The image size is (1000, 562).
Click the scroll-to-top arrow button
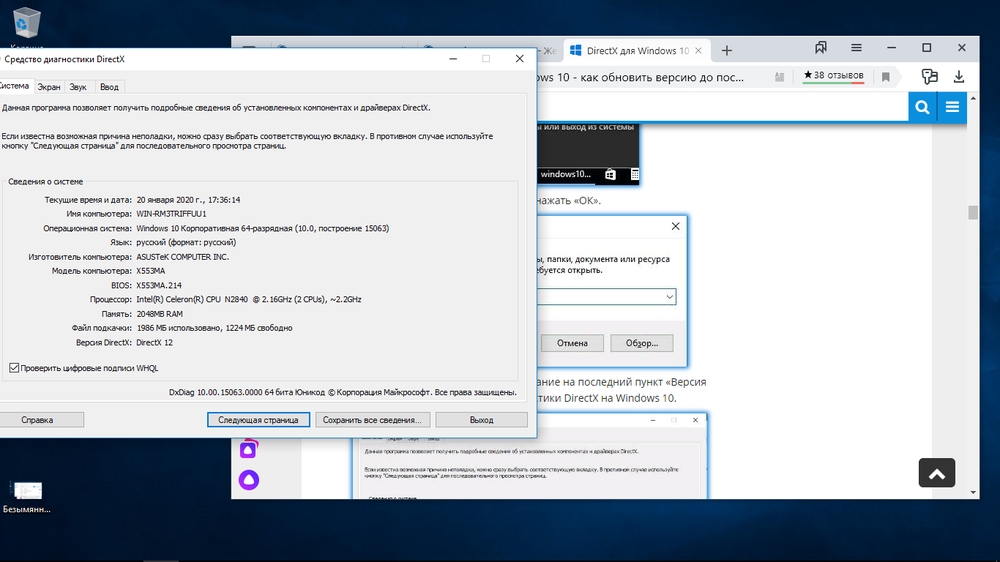[937, 472]
